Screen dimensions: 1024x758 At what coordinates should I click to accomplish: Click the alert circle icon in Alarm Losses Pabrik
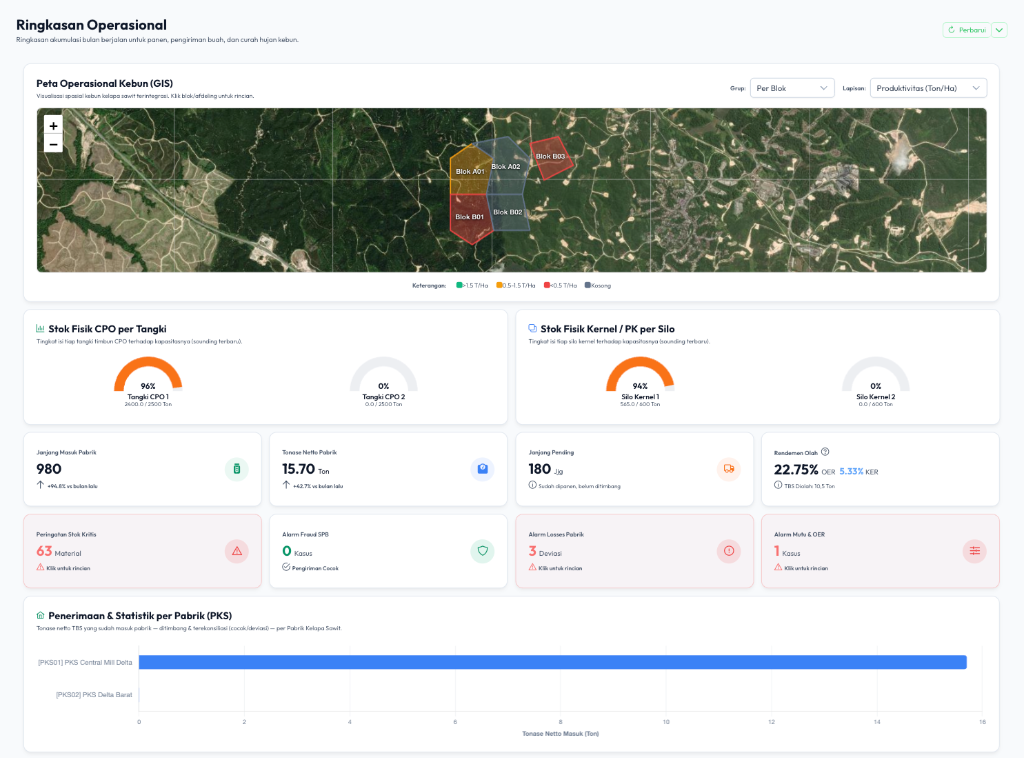tap(729, 551)
